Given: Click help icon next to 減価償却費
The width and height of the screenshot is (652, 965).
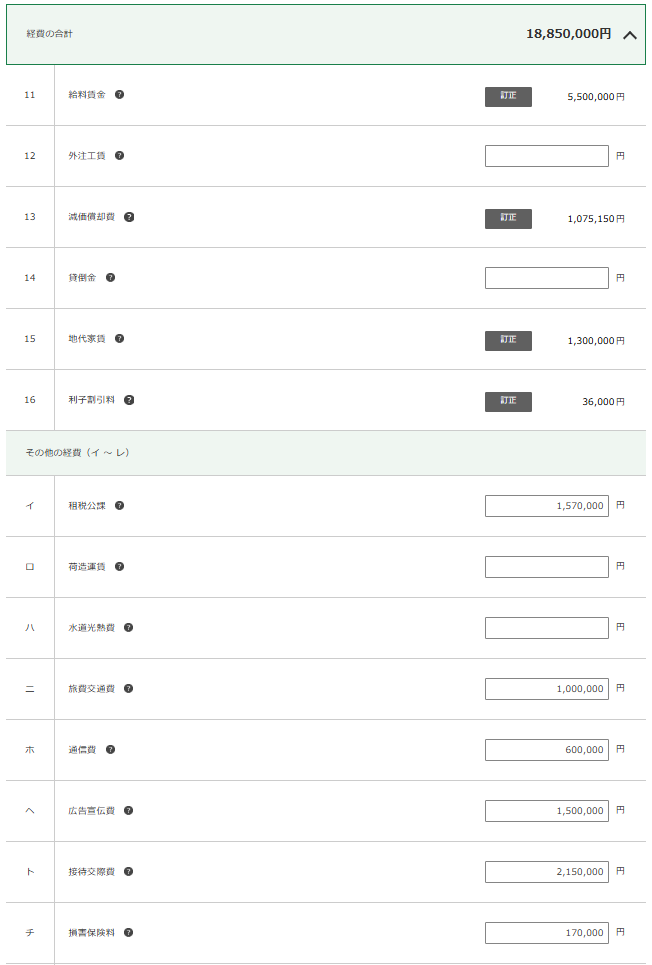Looking at the screenshot, I should tap(129, 217).
